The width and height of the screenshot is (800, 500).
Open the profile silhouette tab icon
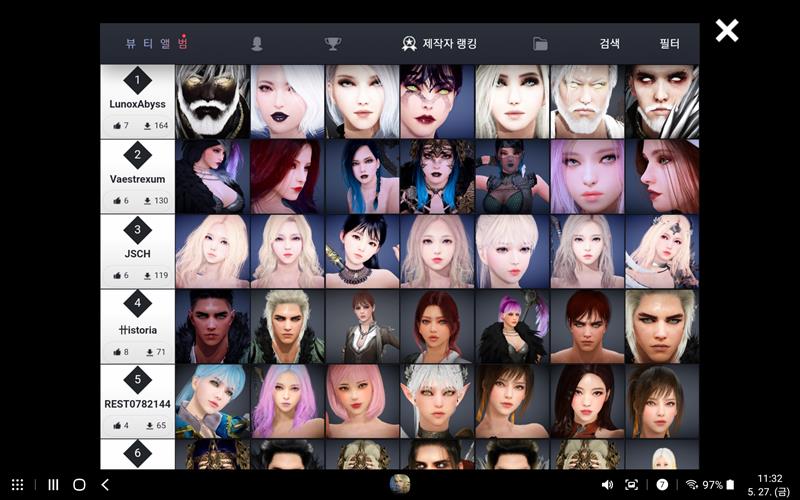[257, 44]
